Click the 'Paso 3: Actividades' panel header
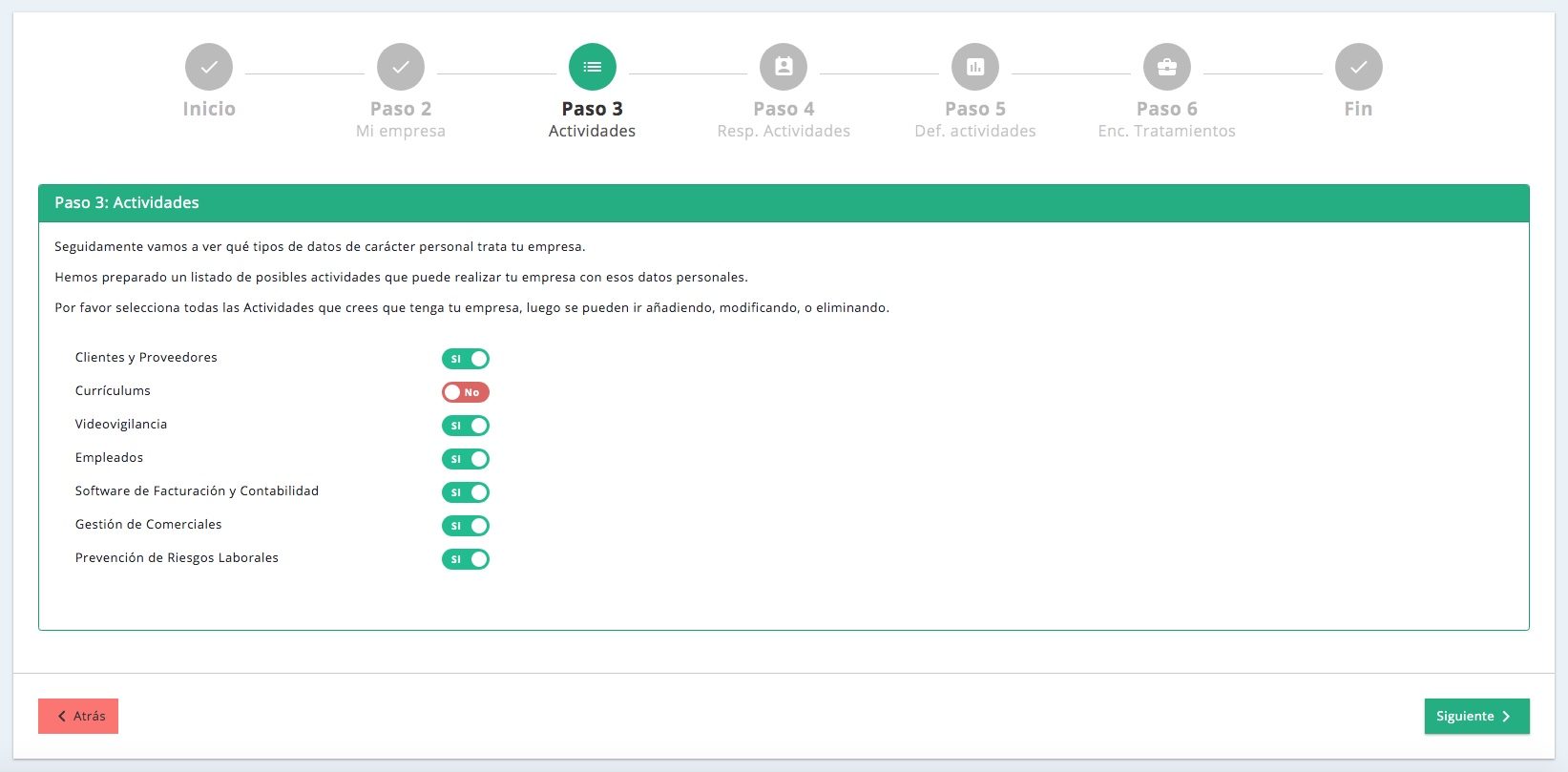1568x772 pixels. (784, 203)
